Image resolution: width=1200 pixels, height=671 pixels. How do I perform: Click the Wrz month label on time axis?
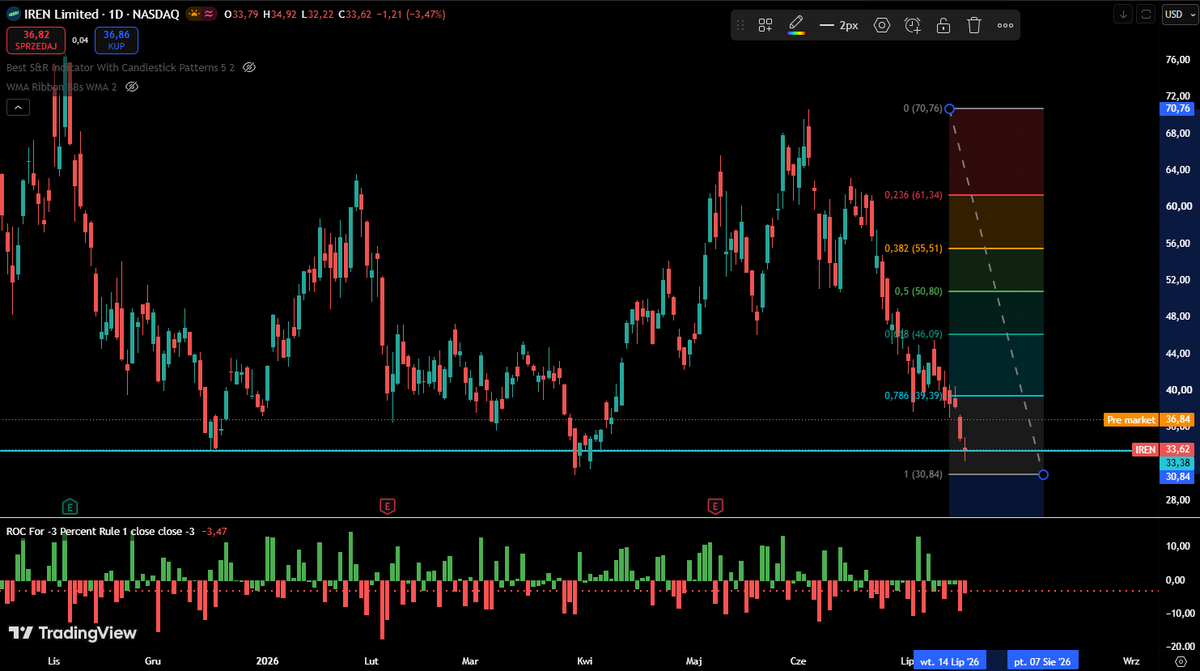[x=1131, y=661]
